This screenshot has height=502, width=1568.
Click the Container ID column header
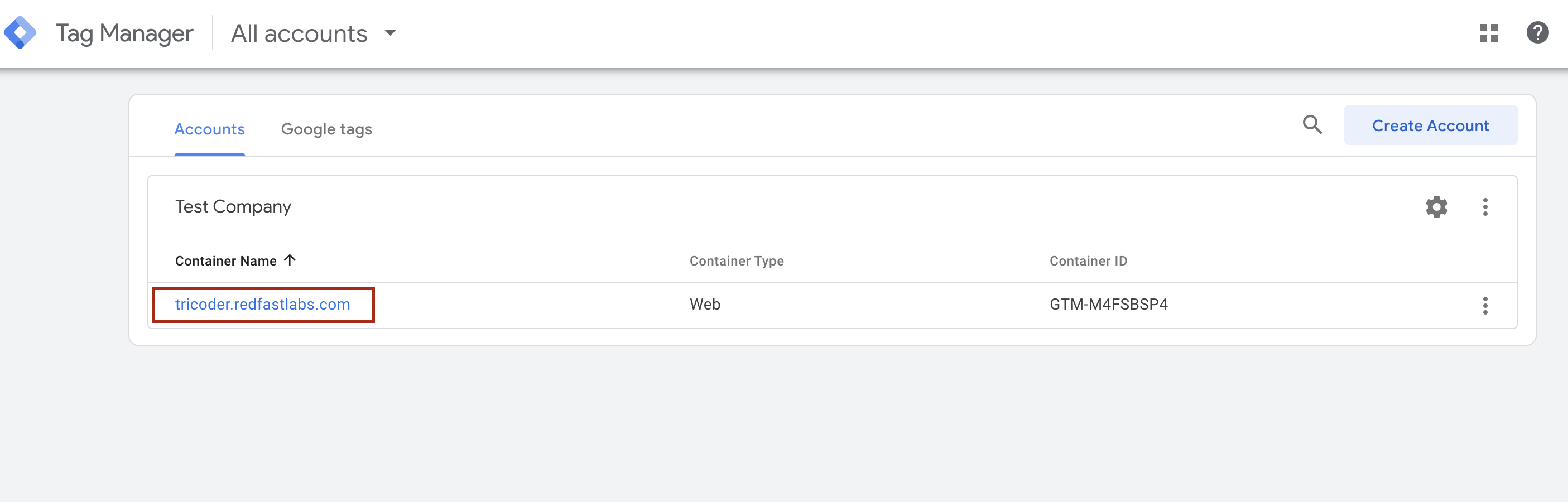coord(1088,261)
